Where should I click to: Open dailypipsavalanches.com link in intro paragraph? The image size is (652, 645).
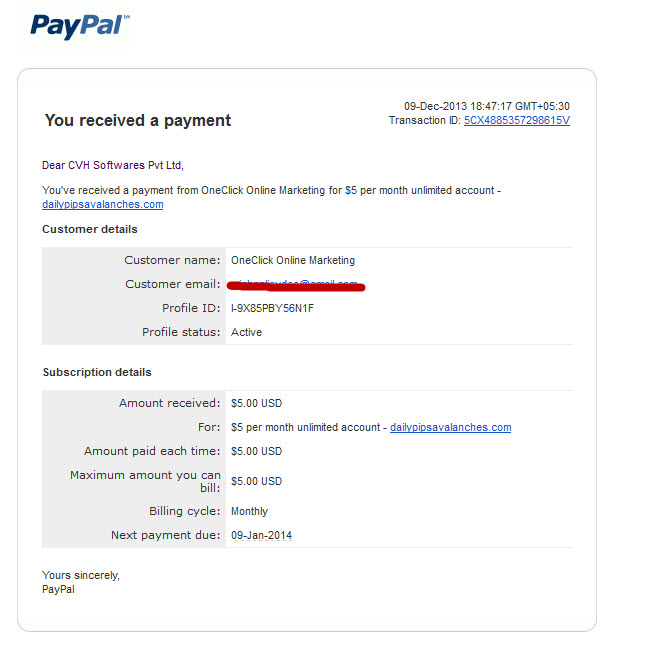tap(103, 205)
